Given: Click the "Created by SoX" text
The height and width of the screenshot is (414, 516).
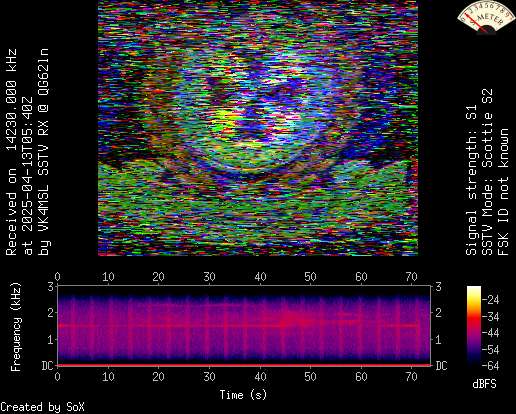Looking at the screenshot, I should (x=42, y=407).
